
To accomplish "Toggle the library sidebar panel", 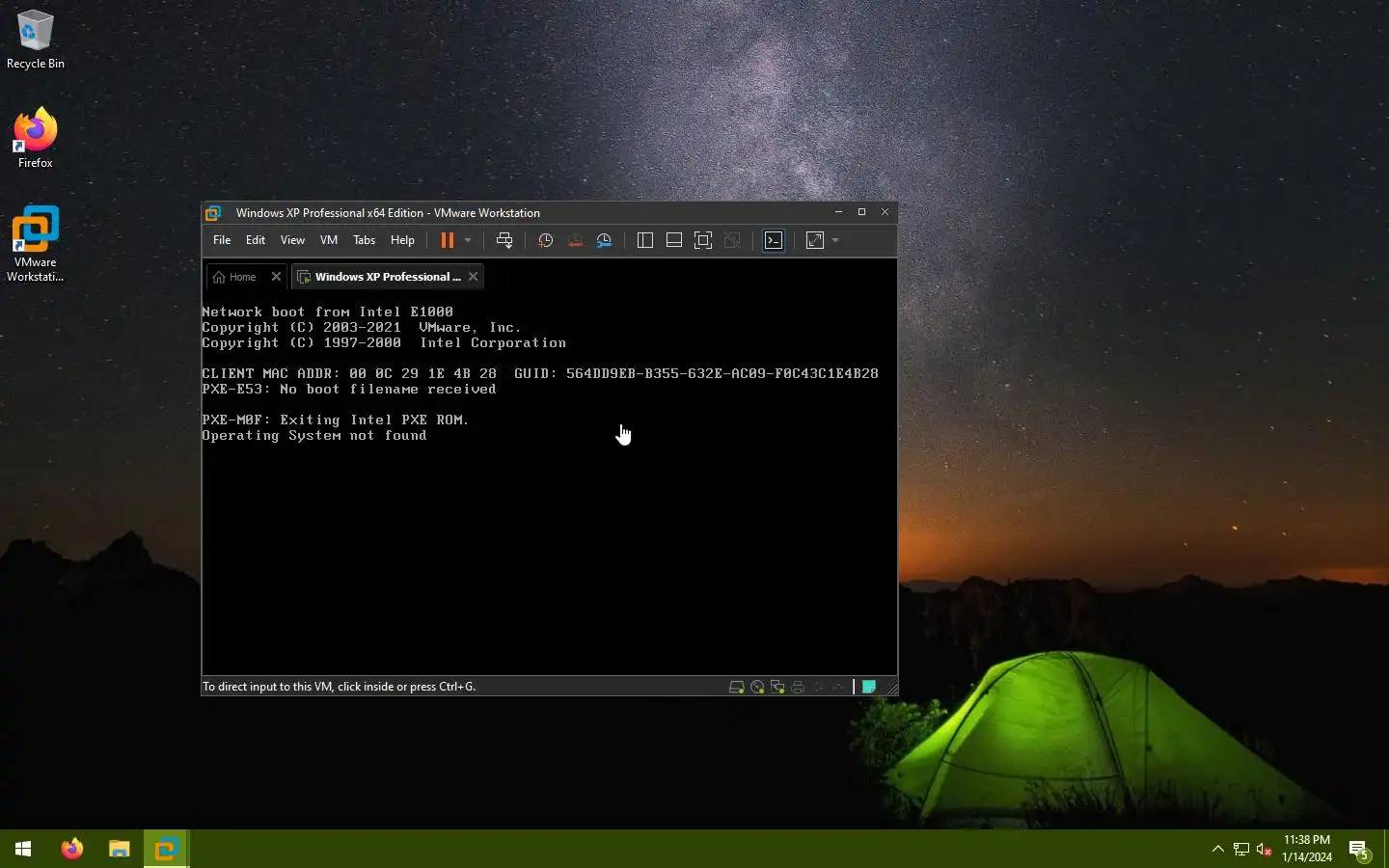I will point(645,240).
